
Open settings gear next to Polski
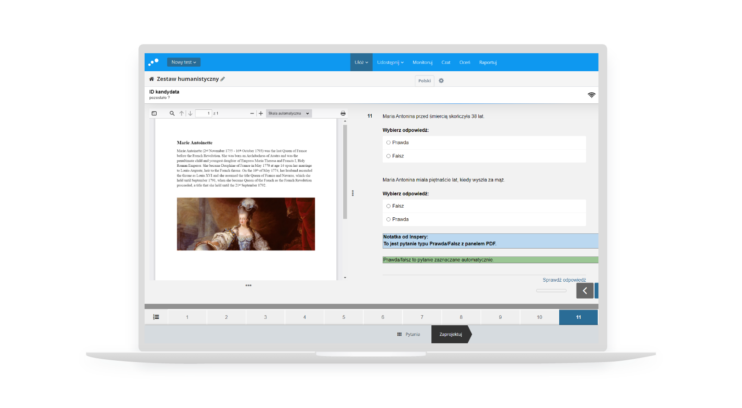441,80
